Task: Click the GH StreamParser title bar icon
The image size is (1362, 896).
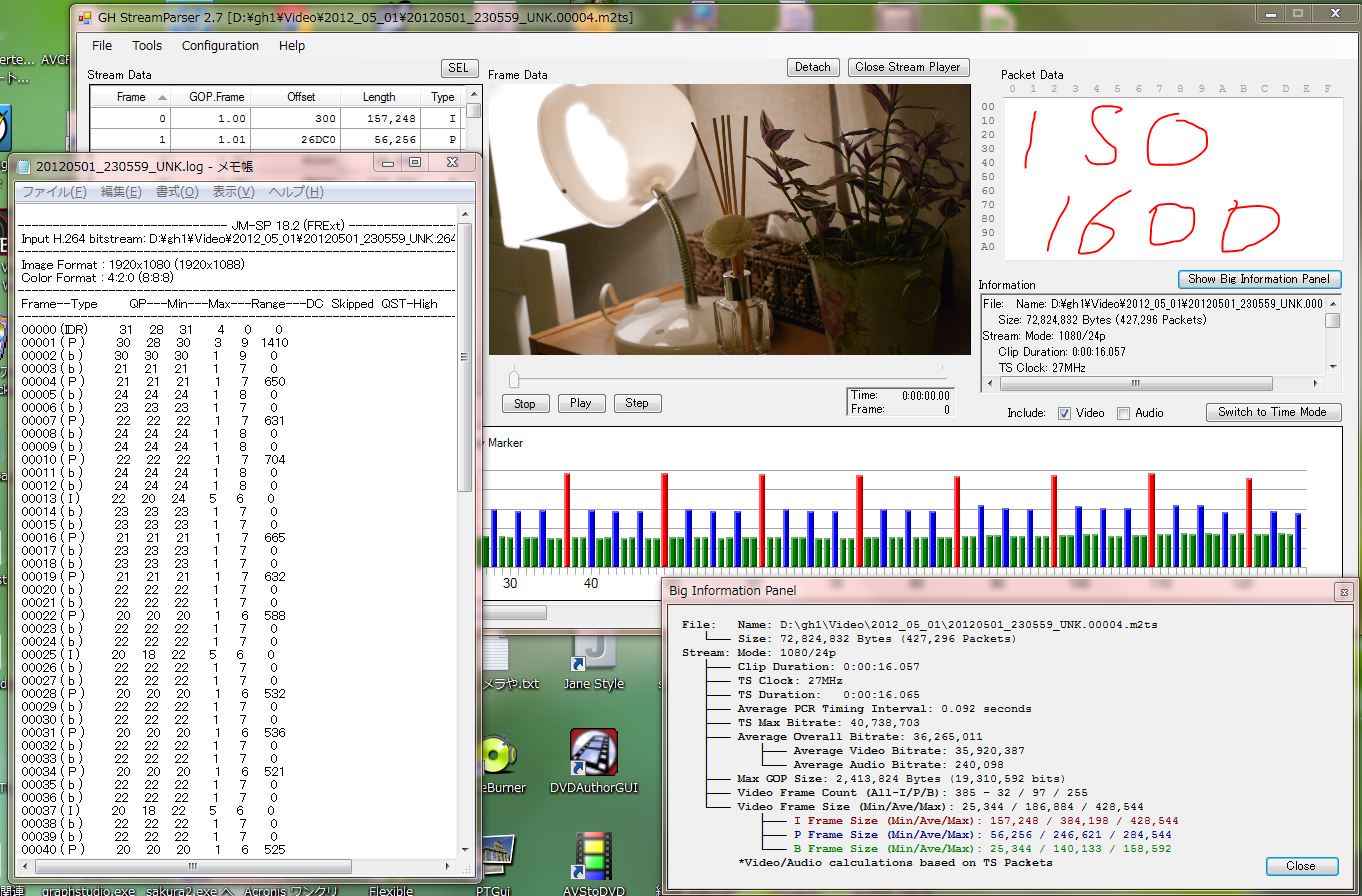Action: pyautogui.click(x=85, y=17)
